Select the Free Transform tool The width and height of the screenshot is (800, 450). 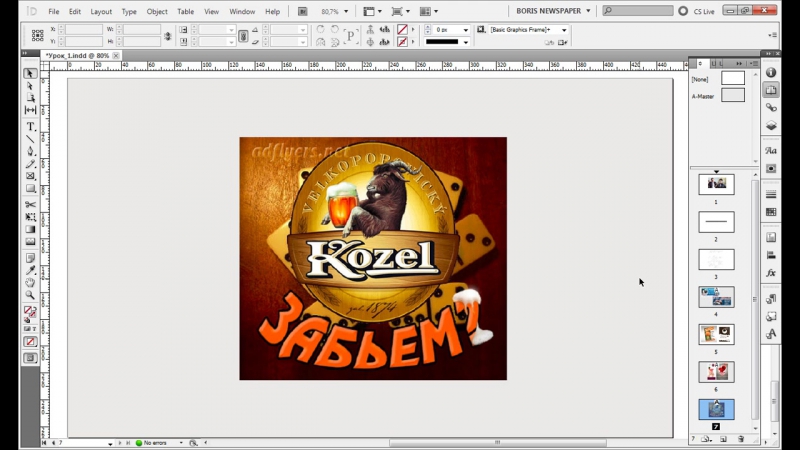click(x=30, y=217)
